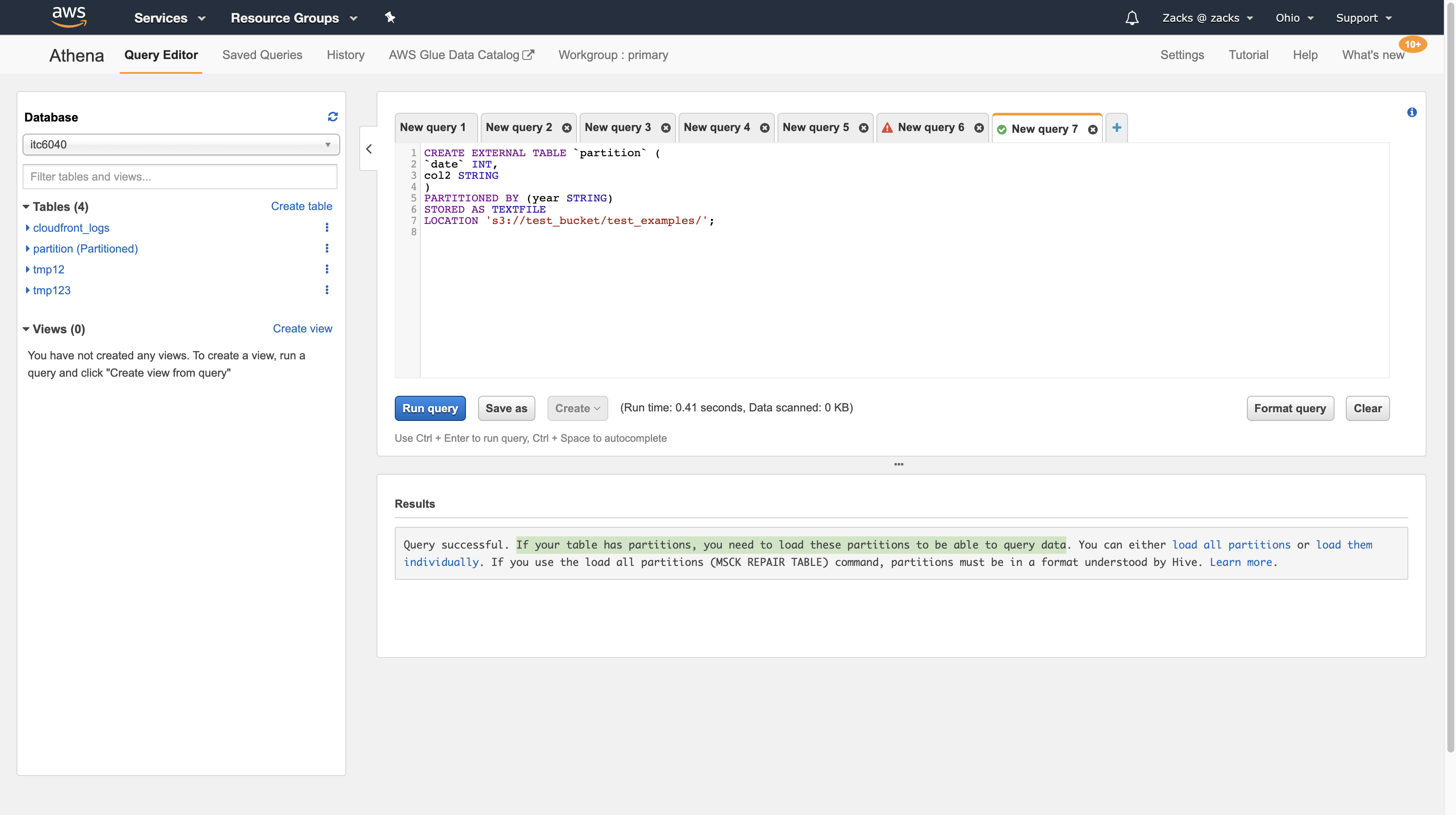Open the itc6040 database dropdown

point(181,144)
